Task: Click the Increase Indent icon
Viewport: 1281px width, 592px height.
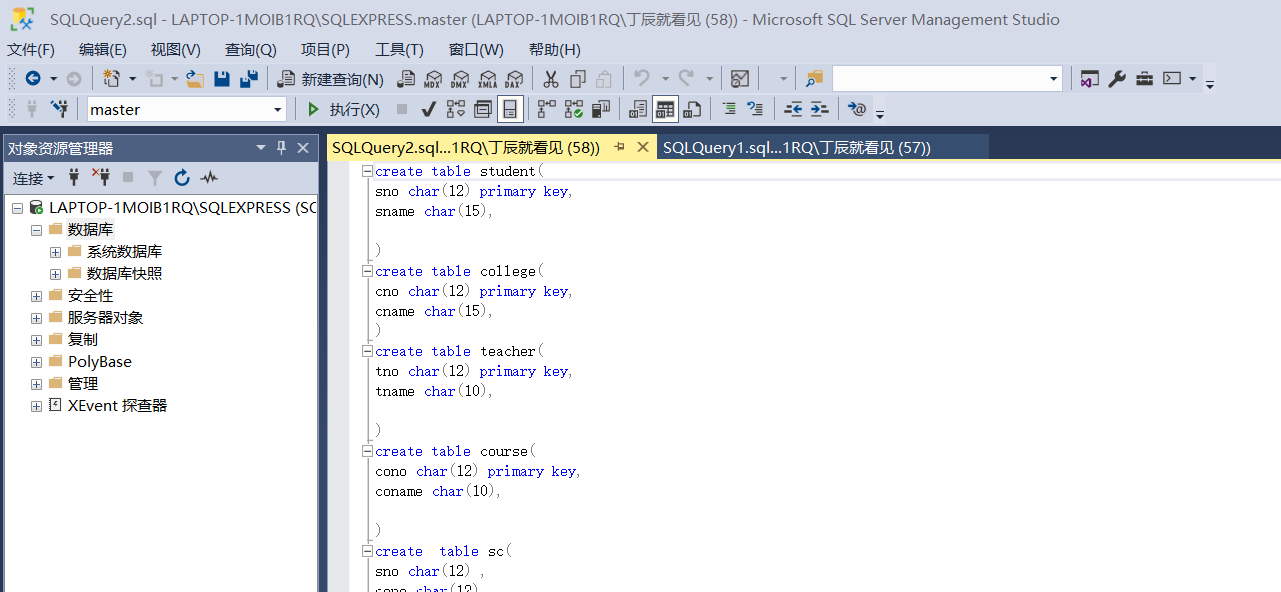Action: pos(819,109)
